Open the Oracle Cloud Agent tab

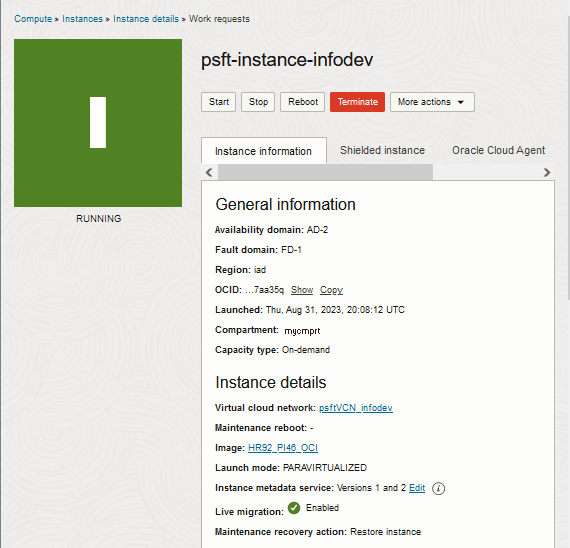click(498, 150)
